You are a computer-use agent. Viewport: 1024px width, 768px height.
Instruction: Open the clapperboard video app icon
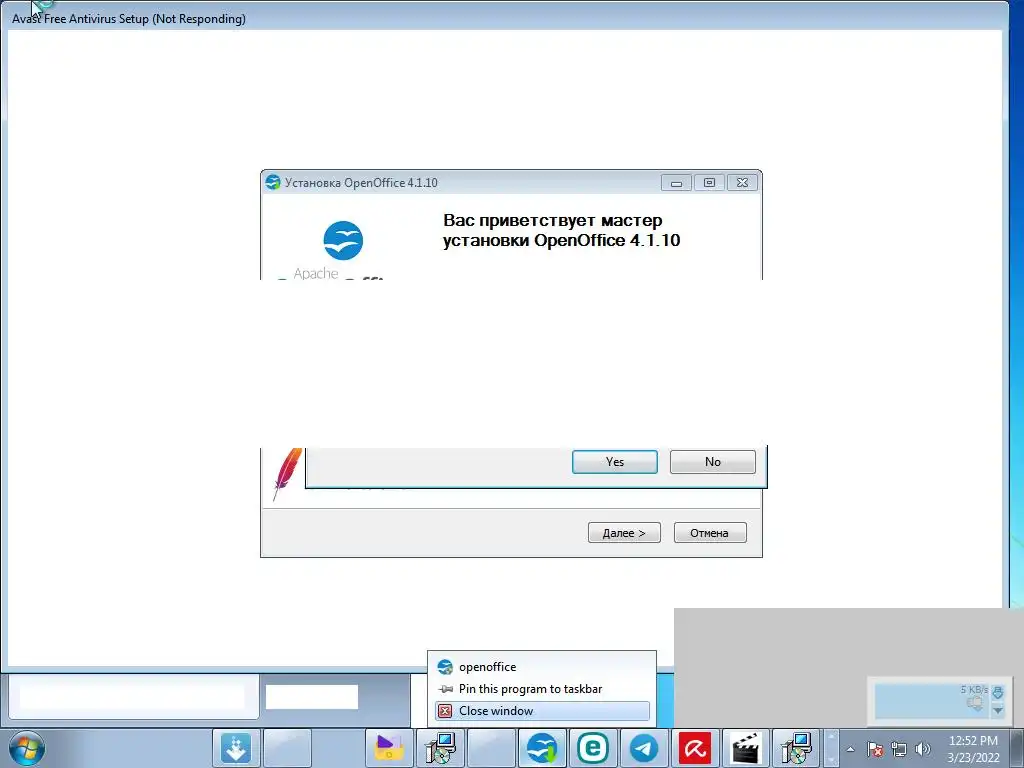click(746, 748)
